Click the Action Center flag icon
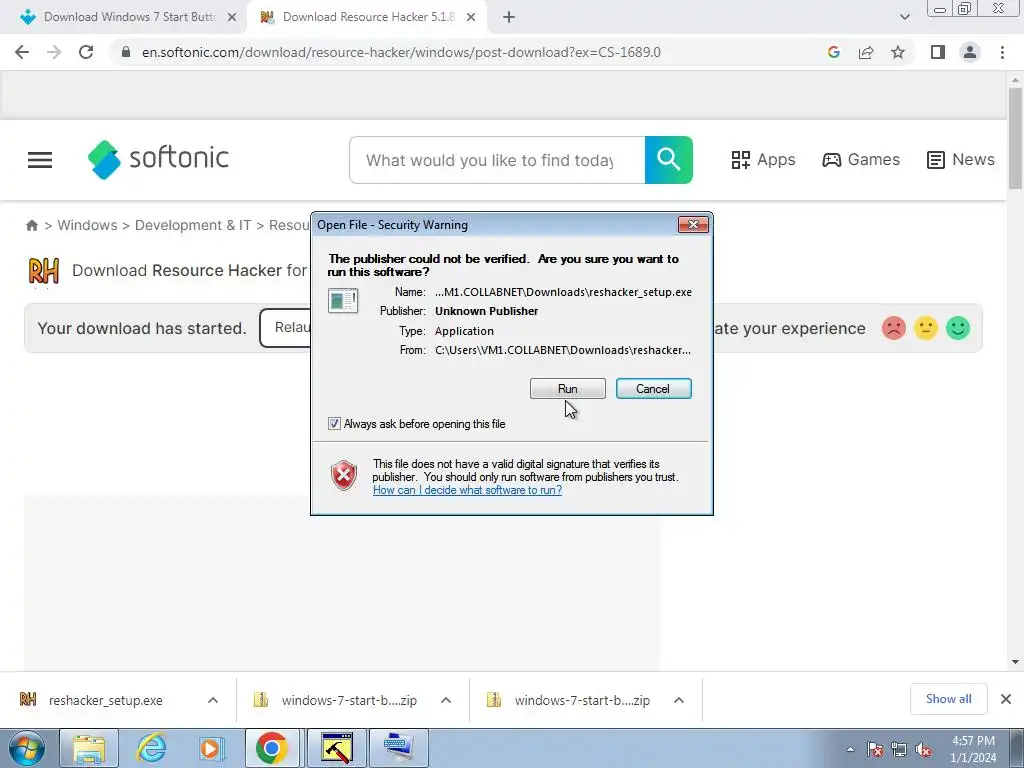This screenshot has height=768, width=1024. [875, 750]
